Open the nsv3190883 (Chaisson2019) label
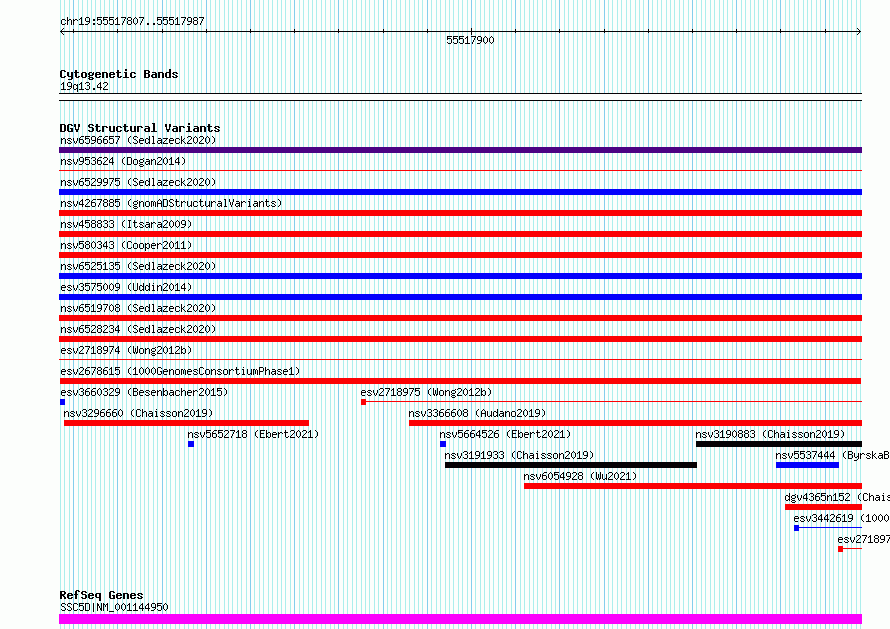This screenshot has width=890, height=629. click(x=770, y=434)
